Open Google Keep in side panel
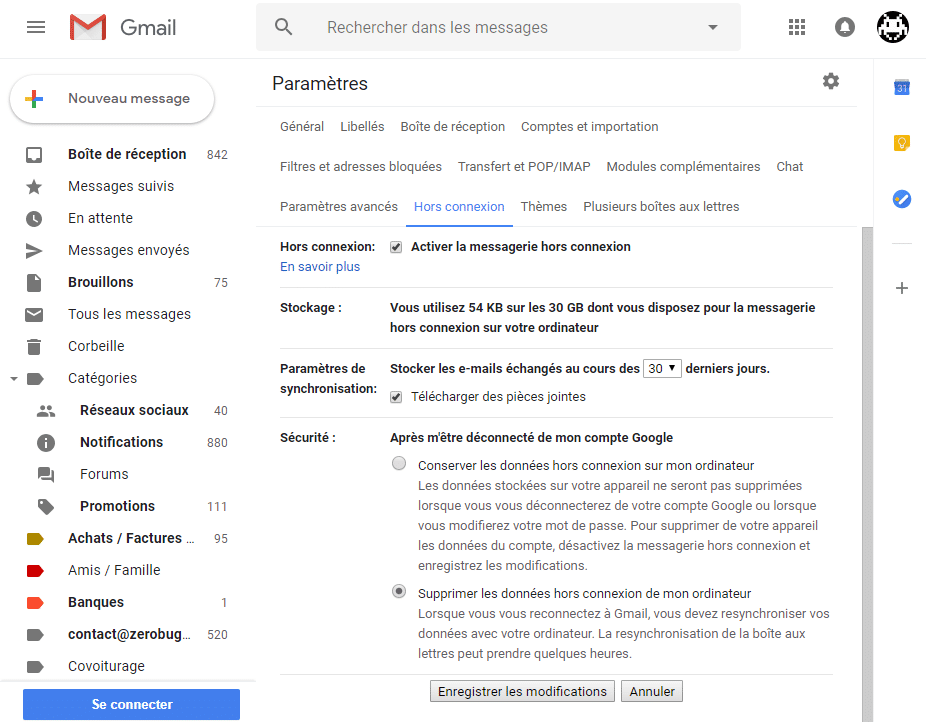926x722 pixels. [901, 143]
